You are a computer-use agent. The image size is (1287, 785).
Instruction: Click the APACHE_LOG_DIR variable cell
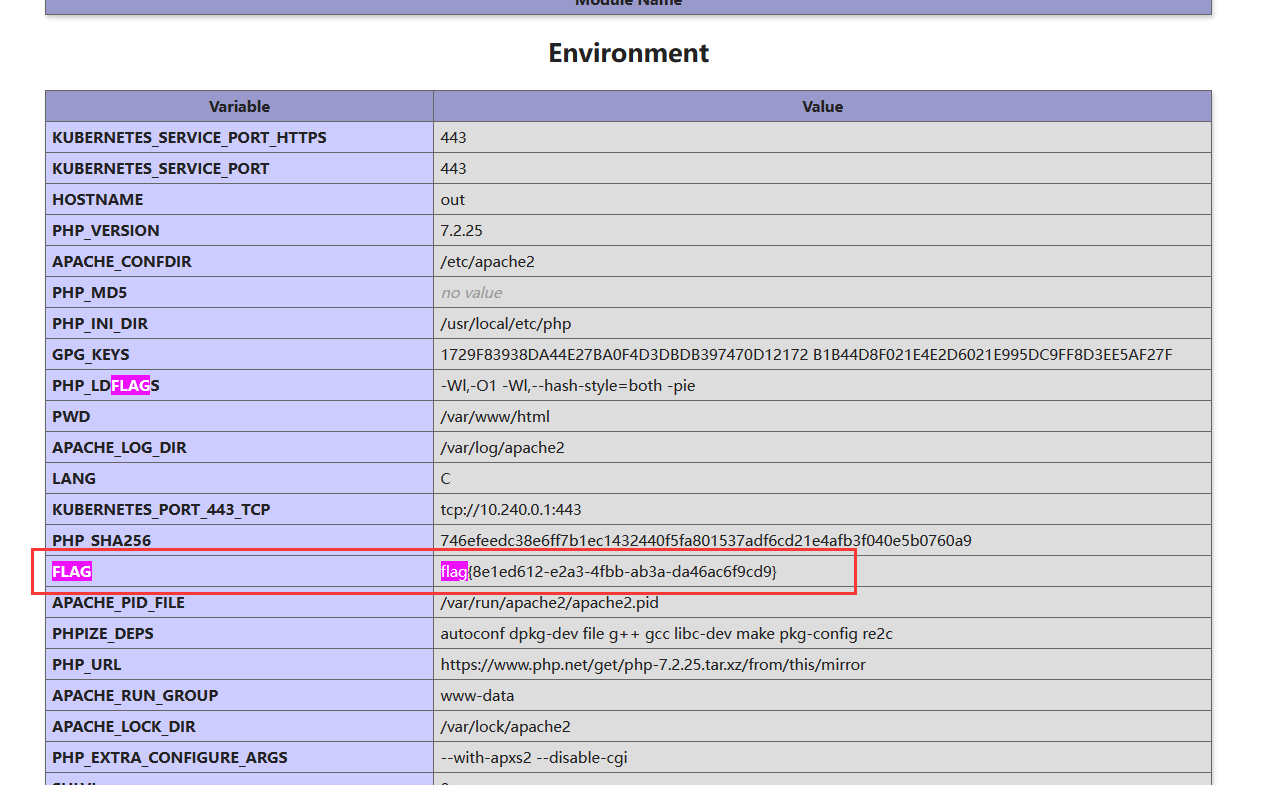pos(239,447)
